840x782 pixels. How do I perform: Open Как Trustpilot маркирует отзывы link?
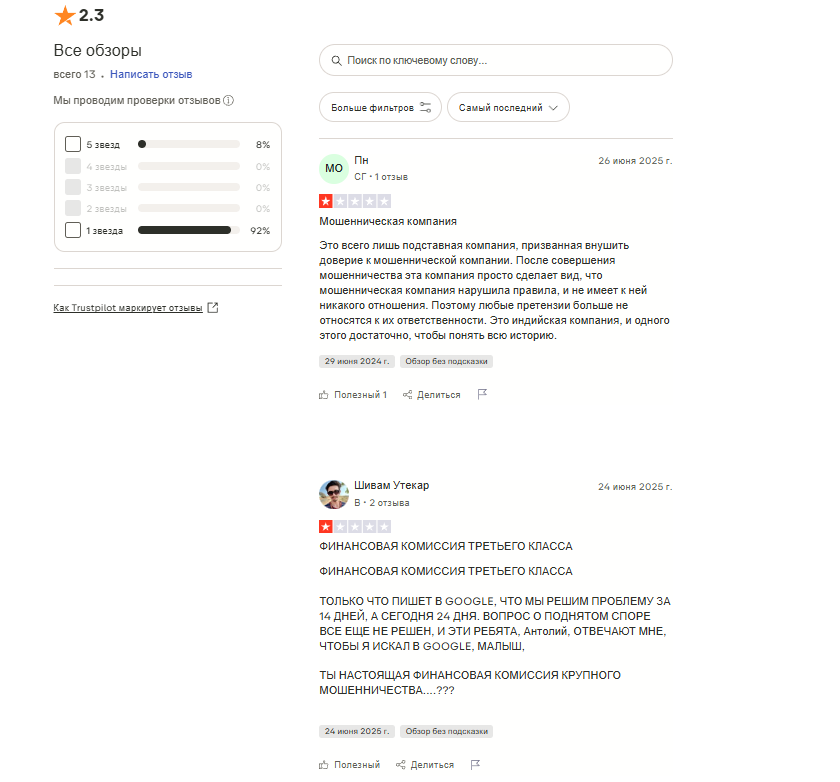(x=128, y=307)
